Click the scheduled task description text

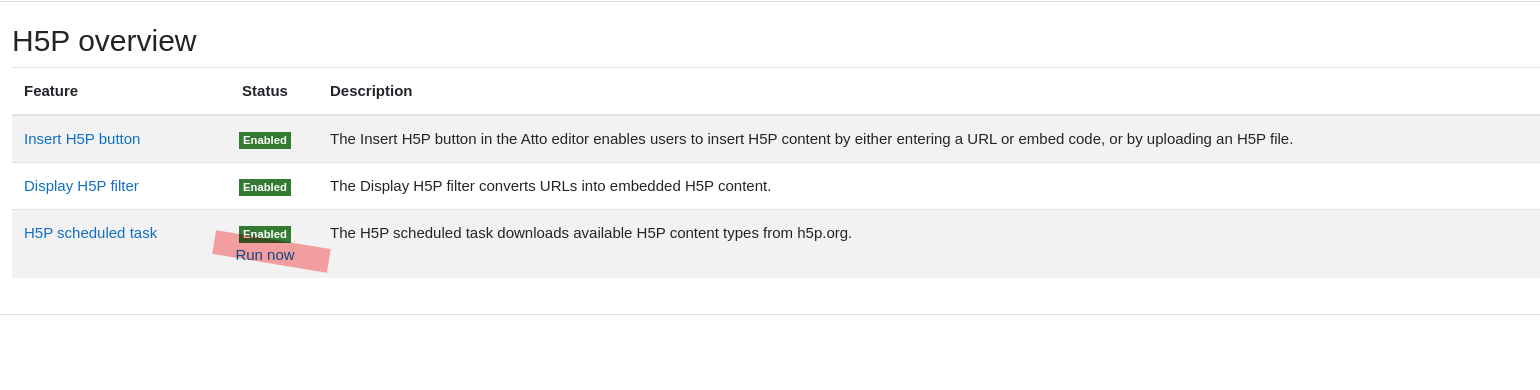(x=591, y=233)
